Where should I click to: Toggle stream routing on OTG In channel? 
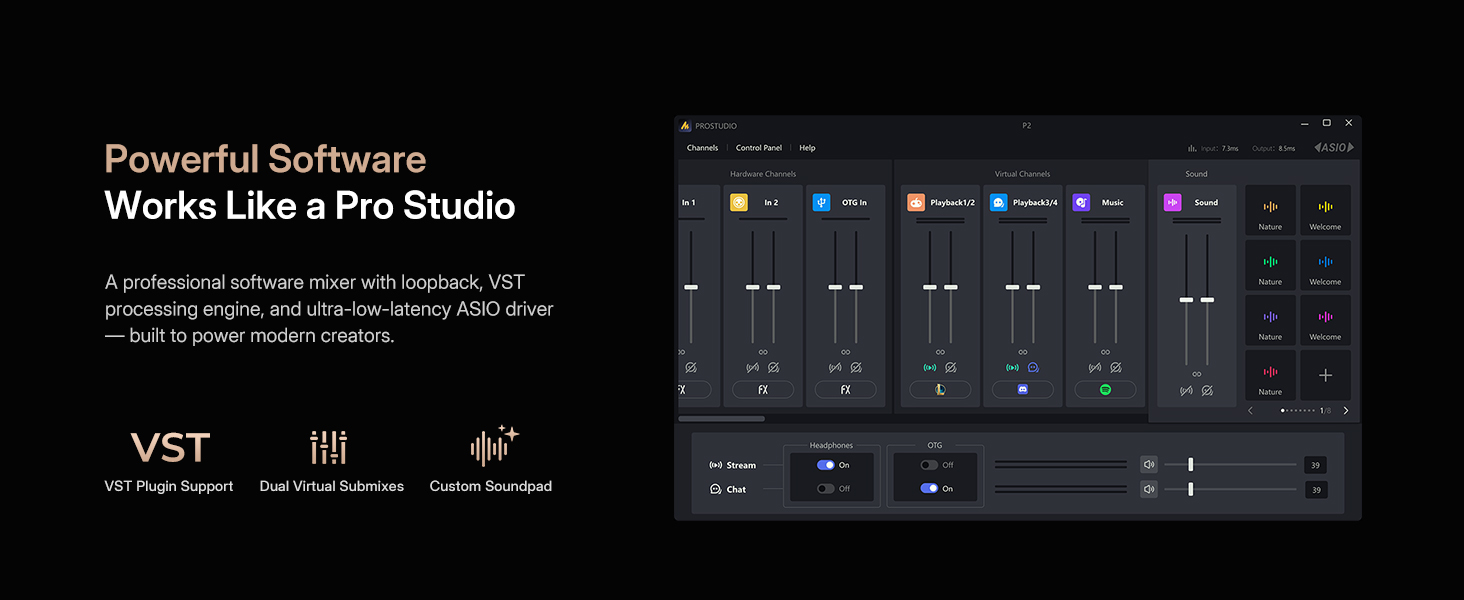[x=835, y=368]
